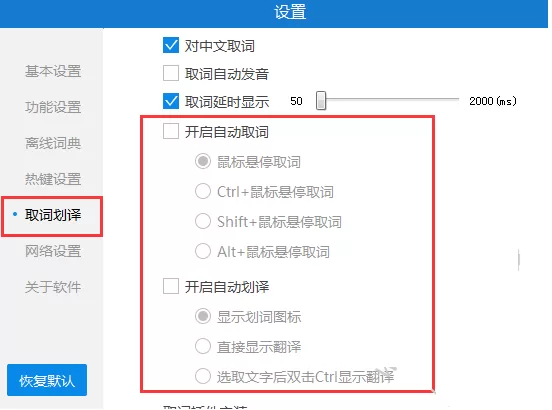Enable the 开启自动取词 checkbox
The width and height of the screenshot is (552, 410).
pos(171,131)
